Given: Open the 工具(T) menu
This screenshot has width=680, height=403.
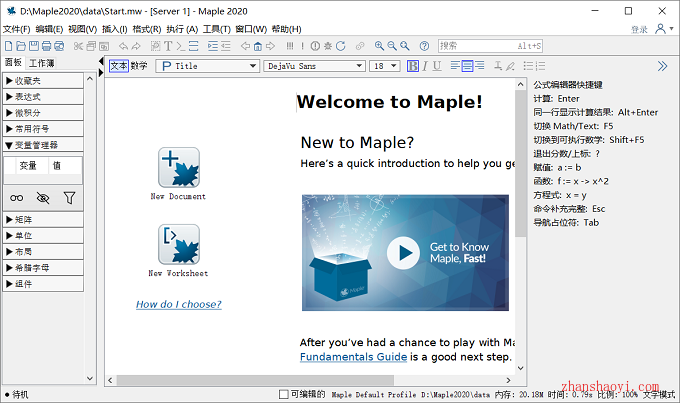Looking at the screenshot, I should click(216, 29).
